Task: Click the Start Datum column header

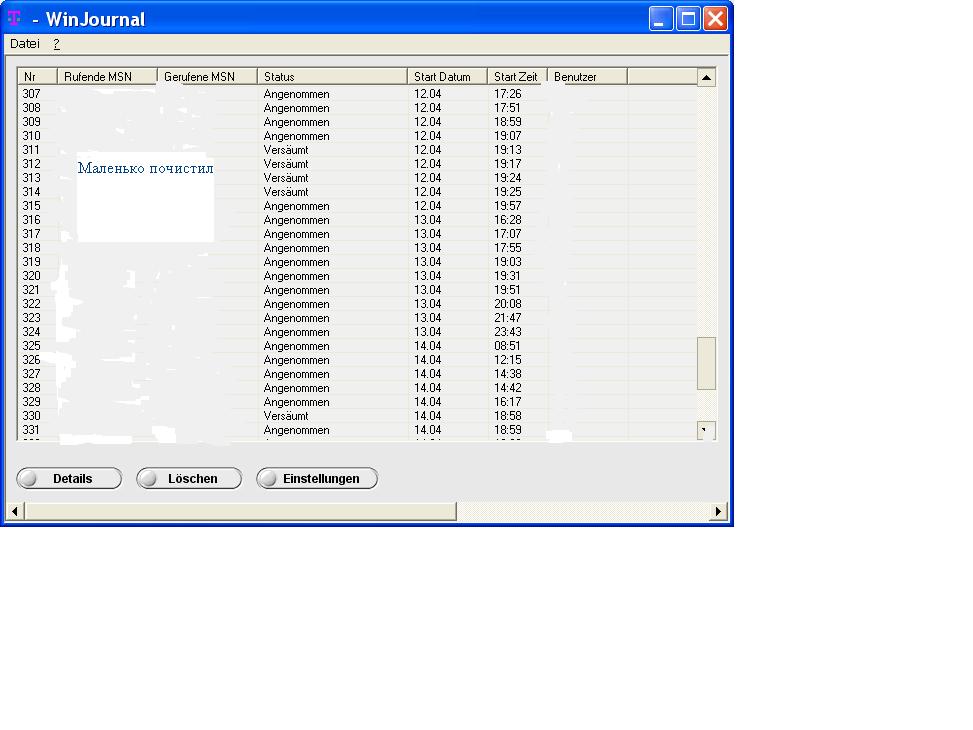Action: pyautogui.click(x=447, y=77)
